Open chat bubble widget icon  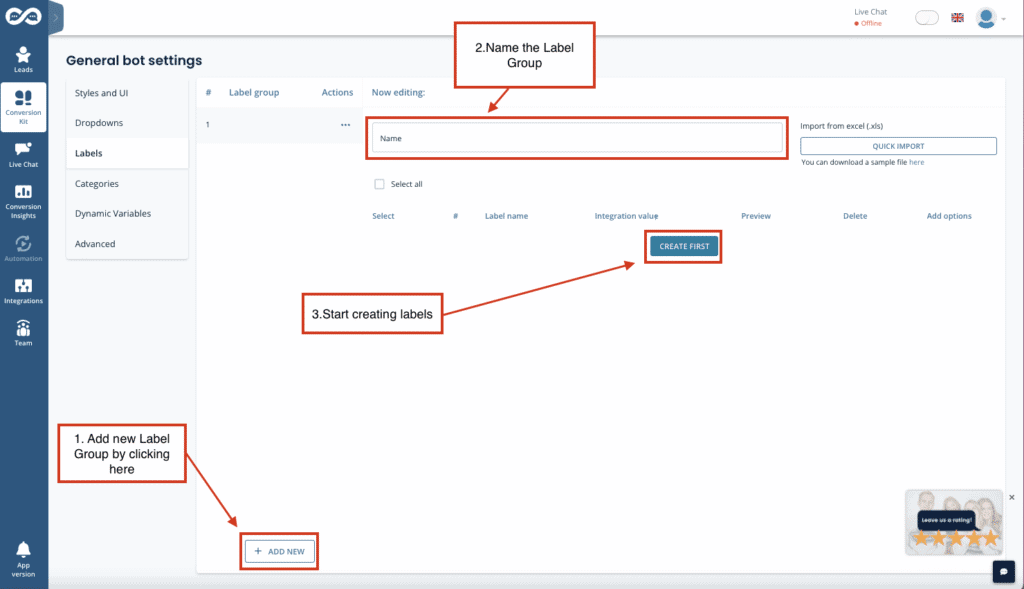click(x=1003, y=570)
